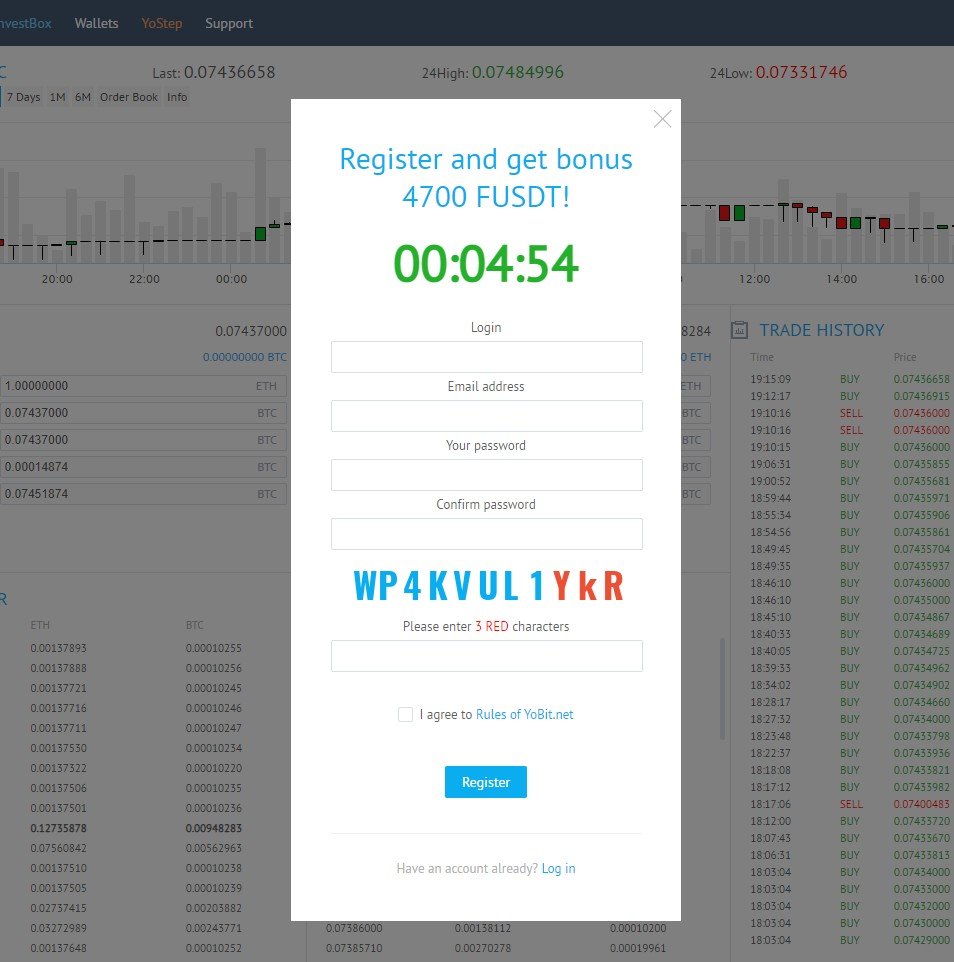Close the registration dialog with X

(662, 119)
